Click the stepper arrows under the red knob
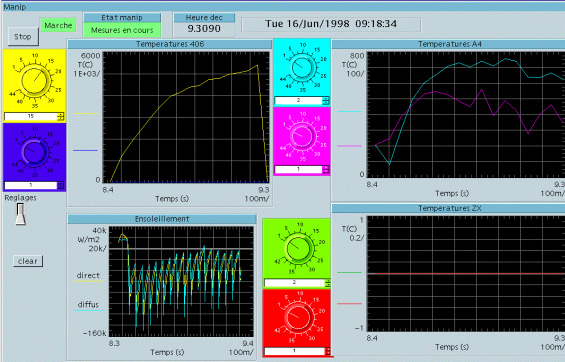This screenshot has width=565, height=362. (x=328, y=351)
